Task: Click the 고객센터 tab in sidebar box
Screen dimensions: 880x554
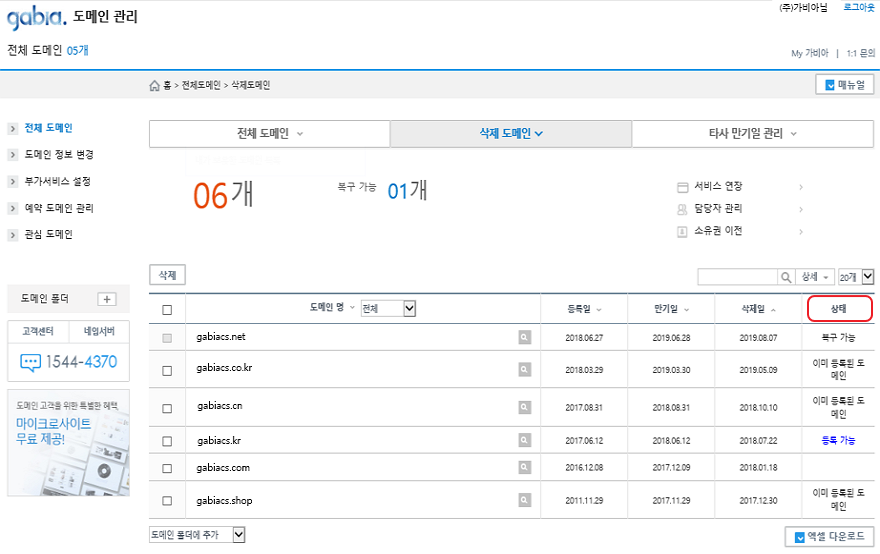Action: point(38,332)
